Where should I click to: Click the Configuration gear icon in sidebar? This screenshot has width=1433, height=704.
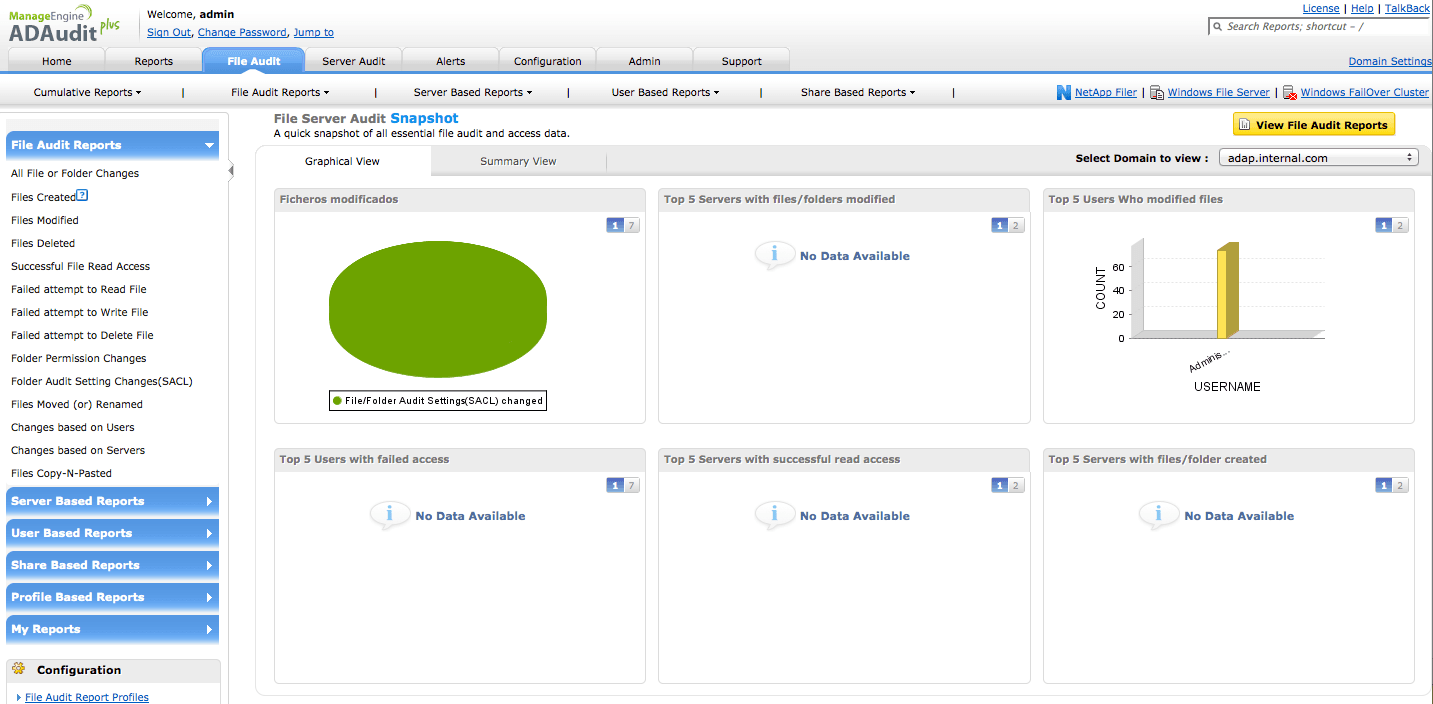coord(19,669)
